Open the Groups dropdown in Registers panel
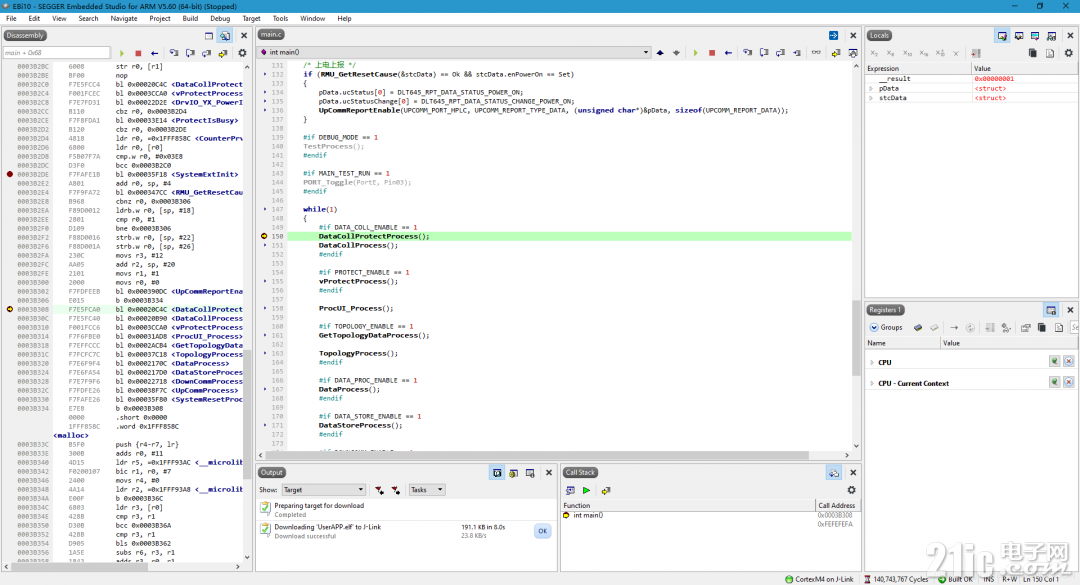Viewport: 1080px width, 585px height. click(x=886, y=327)
